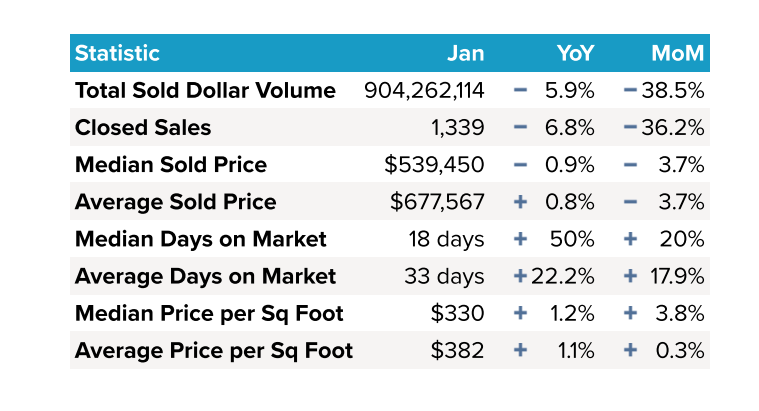Select the Average Sold Price row label
The image size is (759, 411).
click(x=175, y=202)
